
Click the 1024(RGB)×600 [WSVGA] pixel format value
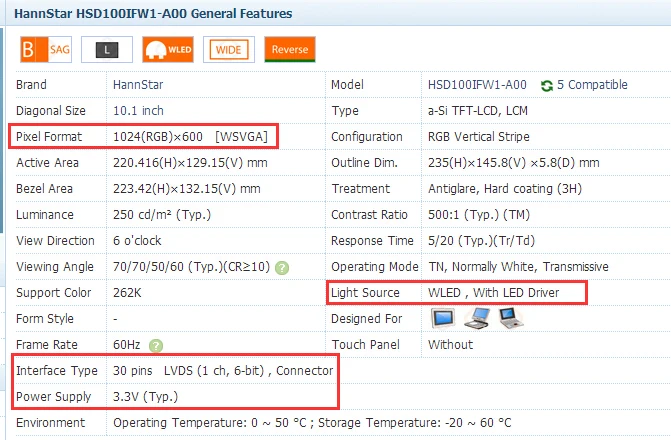point(190,137)
